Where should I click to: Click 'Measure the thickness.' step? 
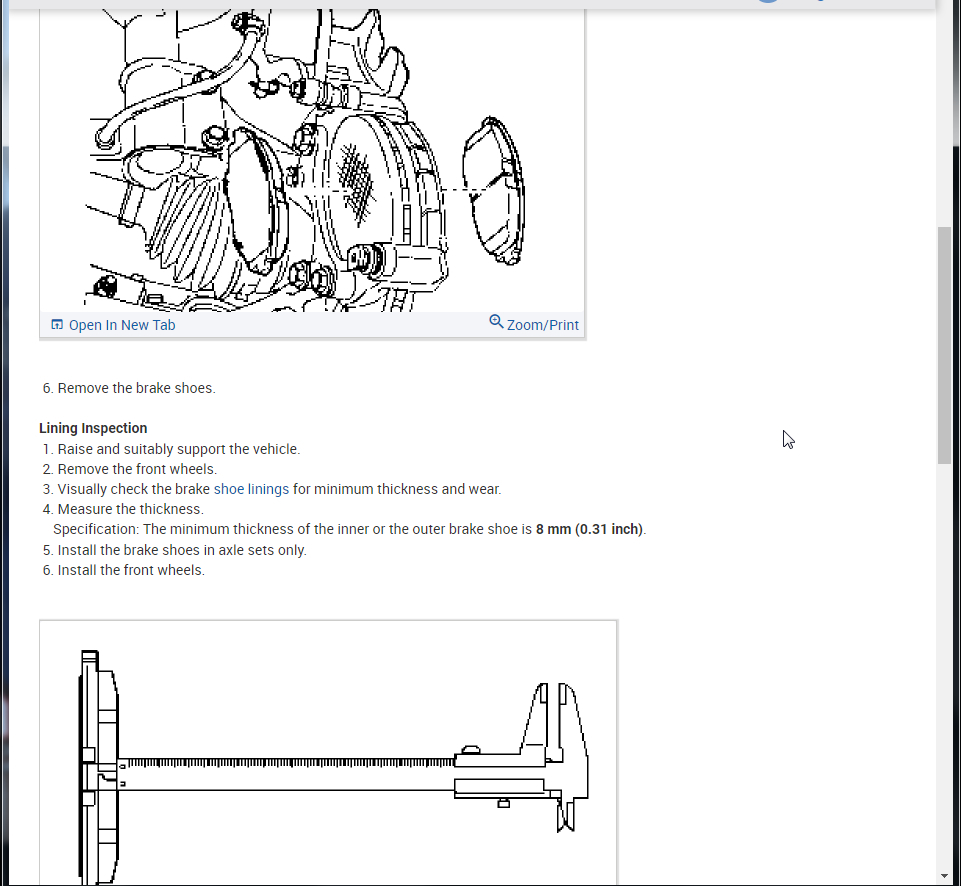131,509
